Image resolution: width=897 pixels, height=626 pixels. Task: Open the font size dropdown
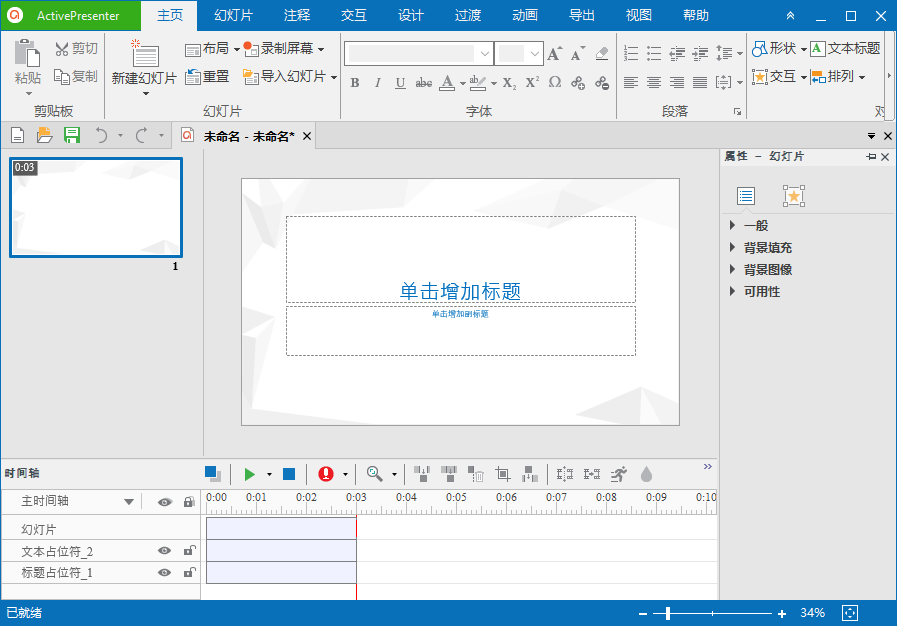534,54
